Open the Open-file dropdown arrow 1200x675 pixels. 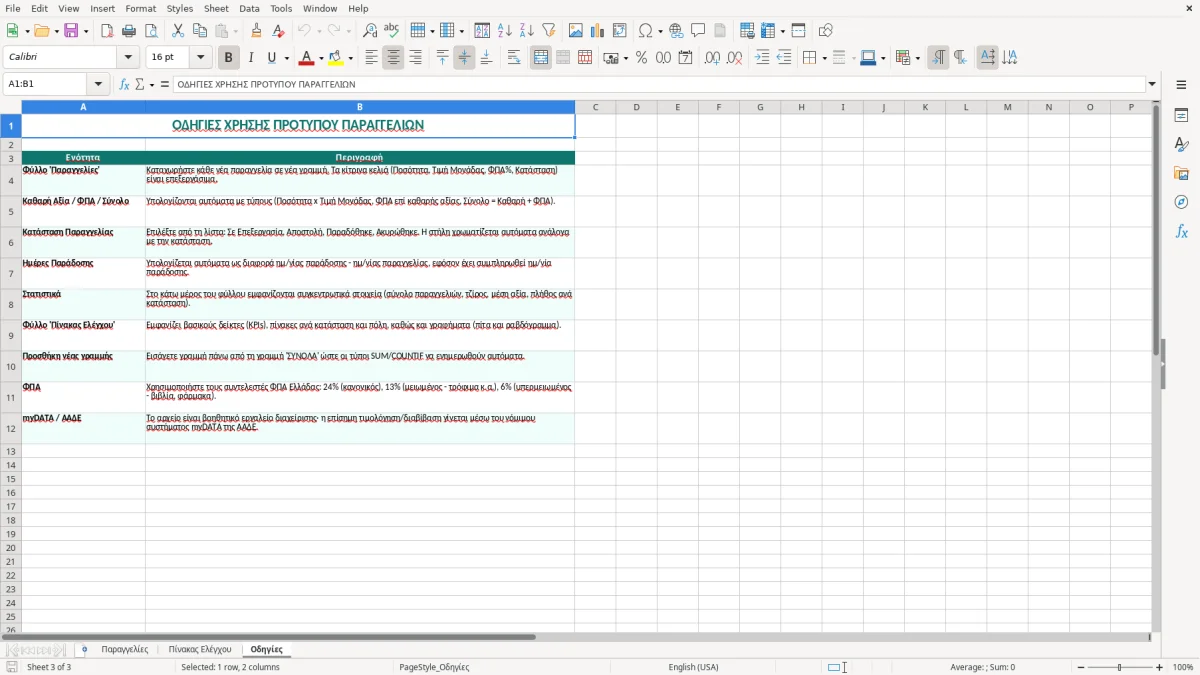click(55, 31)
